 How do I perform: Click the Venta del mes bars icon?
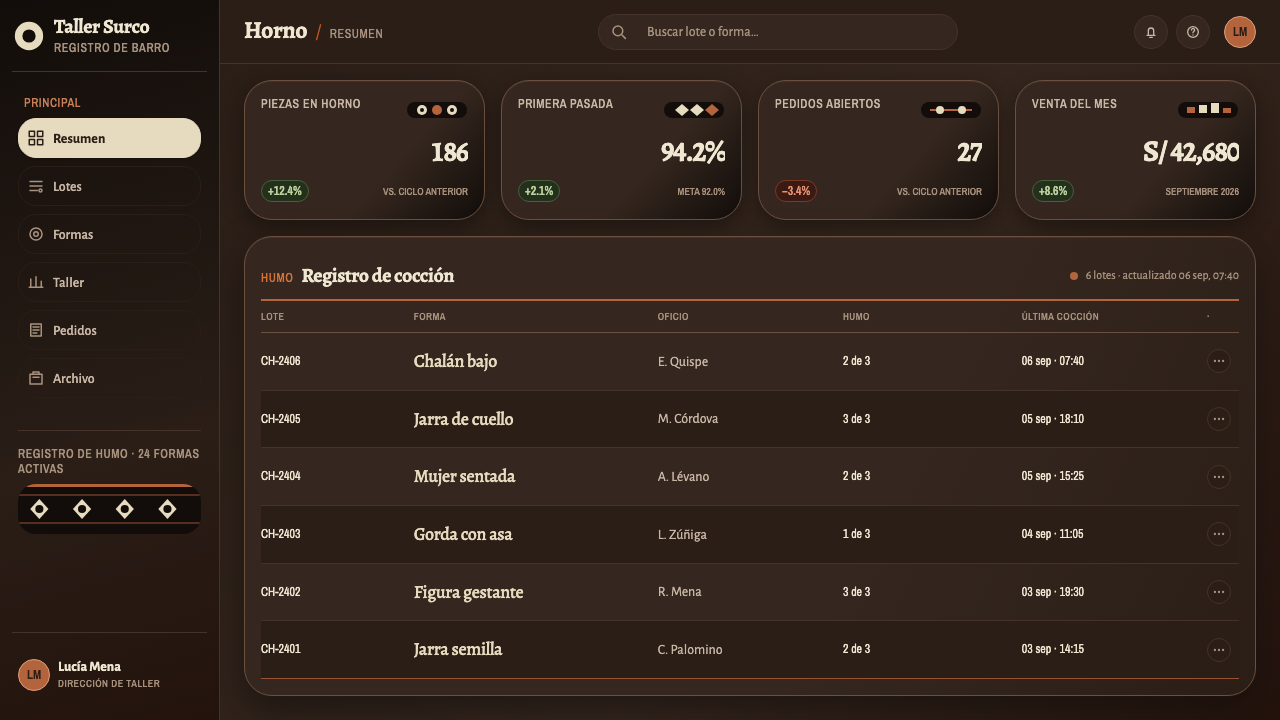[1208, 110]
